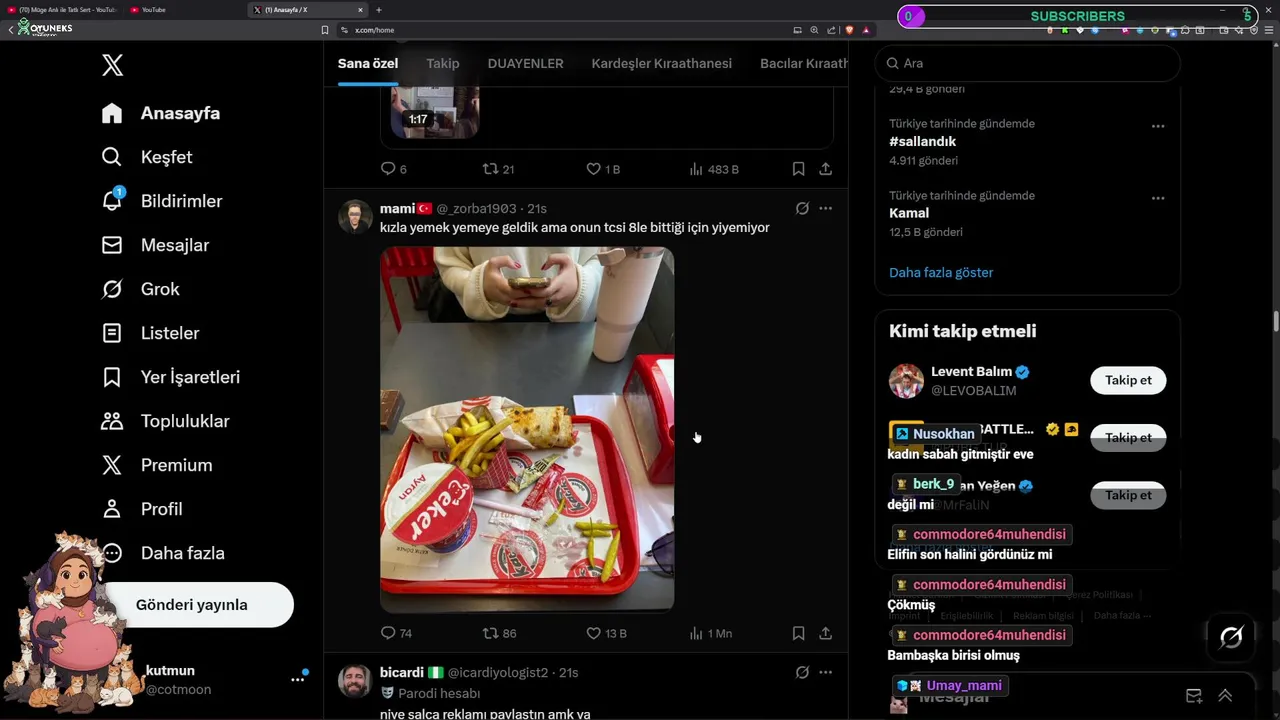The image size is (1280, 720).
Task: Open more options on mami's post
Action: [x=826, y=209]
